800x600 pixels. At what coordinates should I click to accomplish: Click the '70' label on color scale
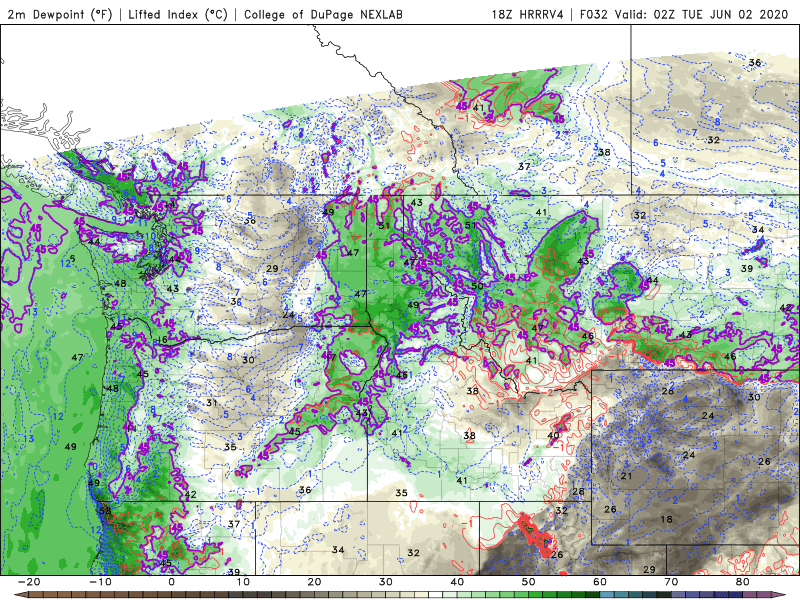(x=671, y=582)
